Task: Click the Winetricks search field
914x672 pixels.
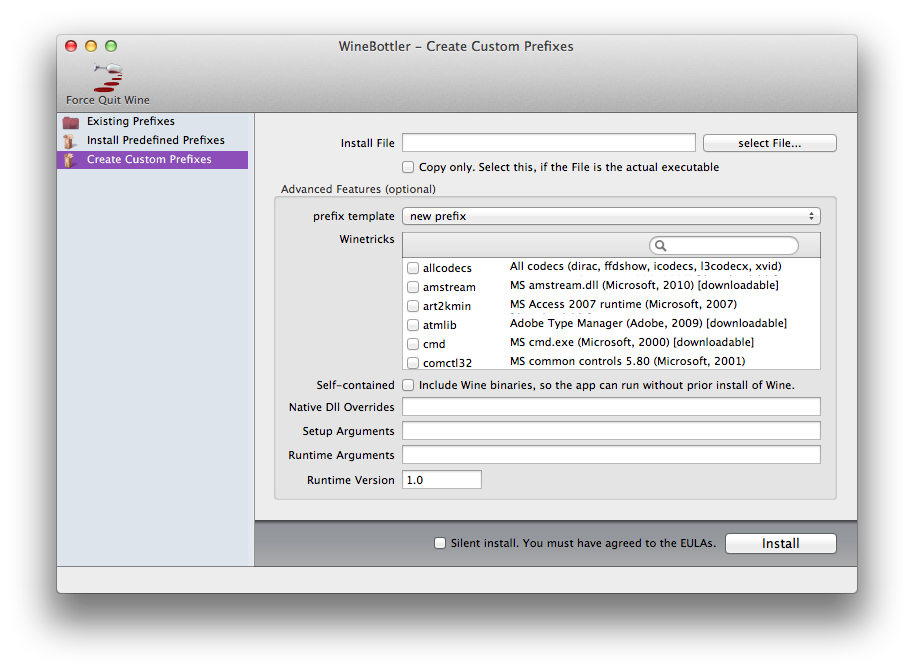Action: pos(723,245)
